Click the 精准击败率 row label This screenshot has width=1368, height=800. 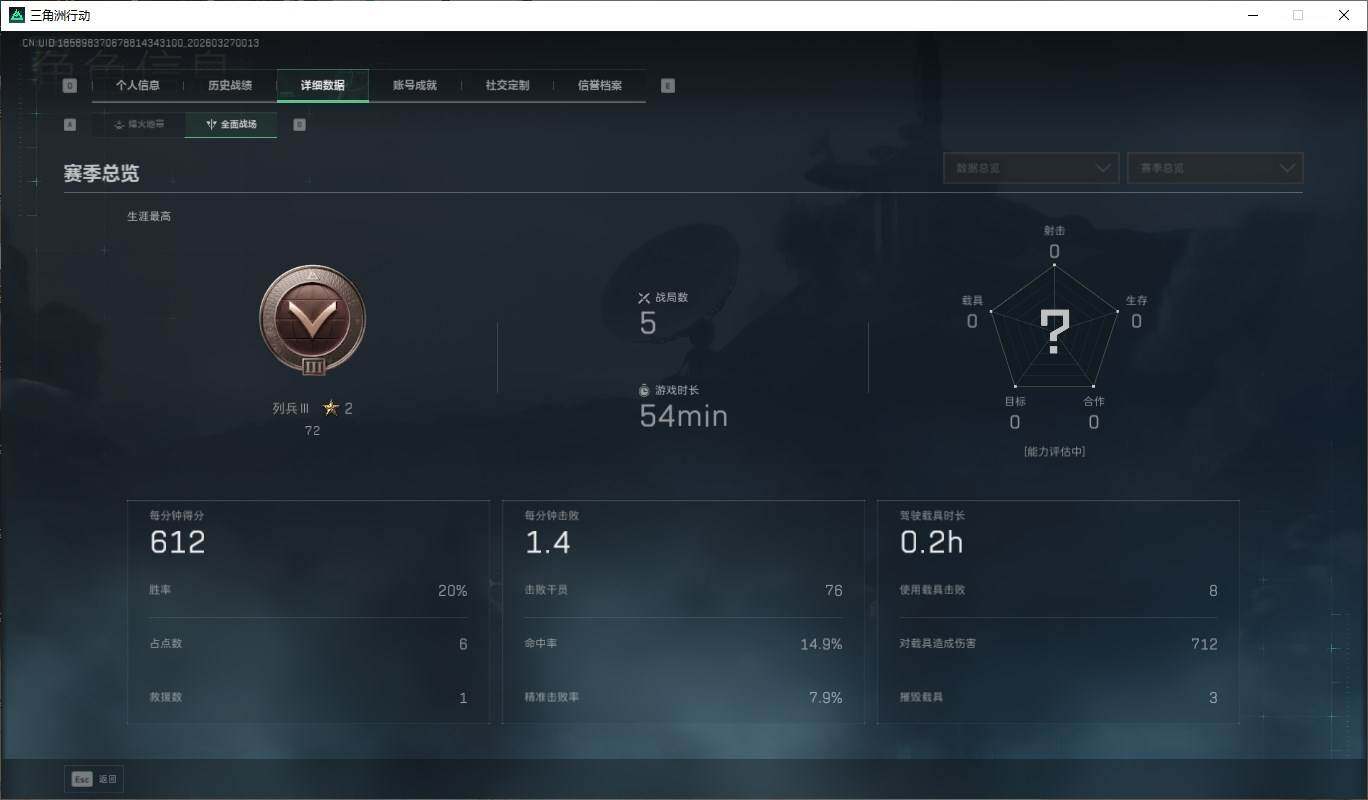[x=552, y=697]
